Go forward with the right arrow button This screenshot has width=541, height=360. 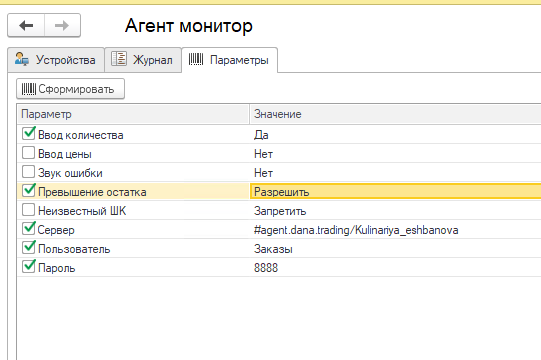click(62, 25)
